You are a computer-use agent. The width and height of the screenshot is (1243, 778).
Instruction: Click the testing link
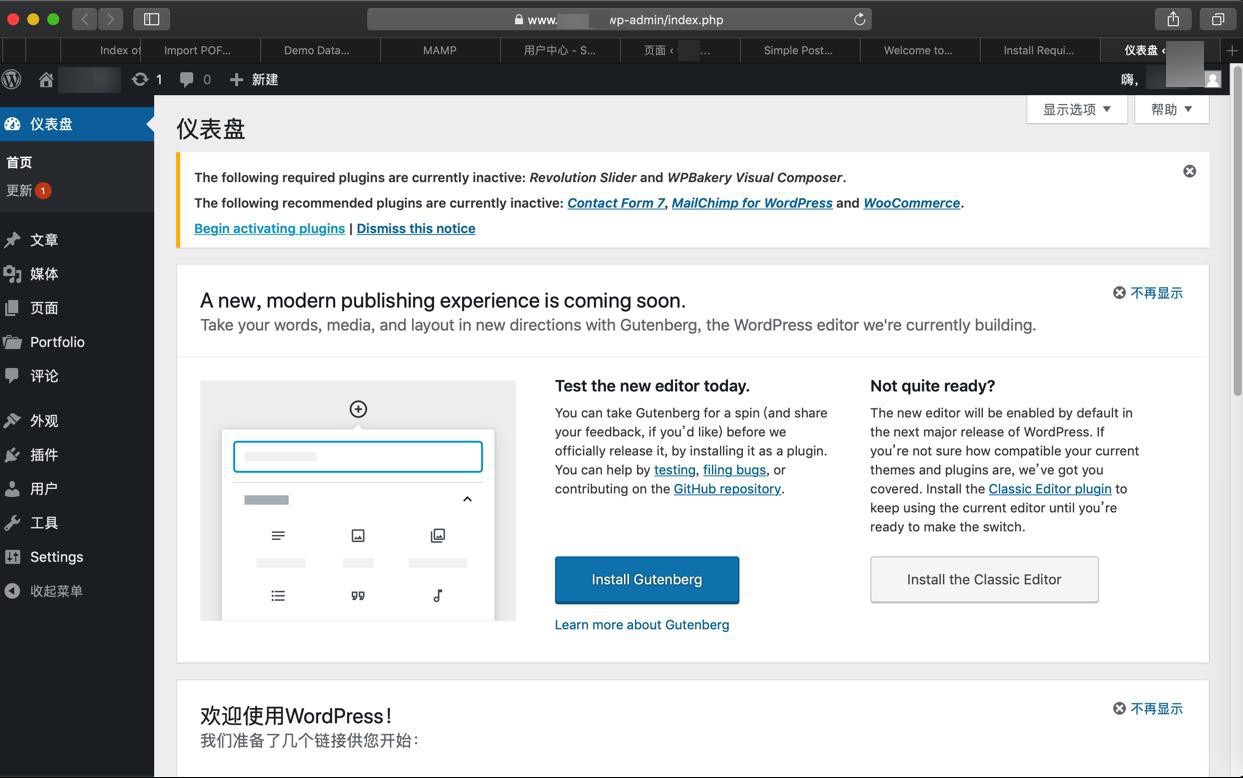675,470
